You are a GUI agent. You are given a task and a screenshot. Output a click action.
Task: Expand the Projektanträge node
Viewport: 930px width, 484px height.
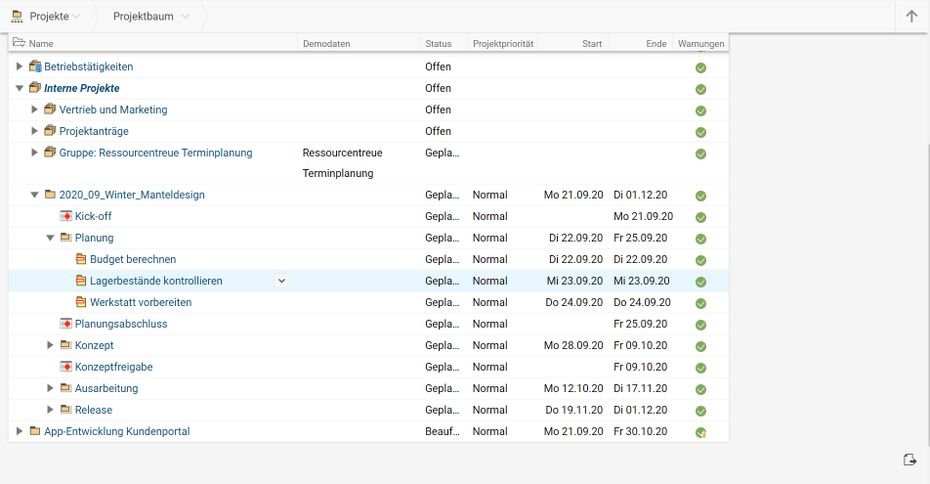click(x=34, y=130)
